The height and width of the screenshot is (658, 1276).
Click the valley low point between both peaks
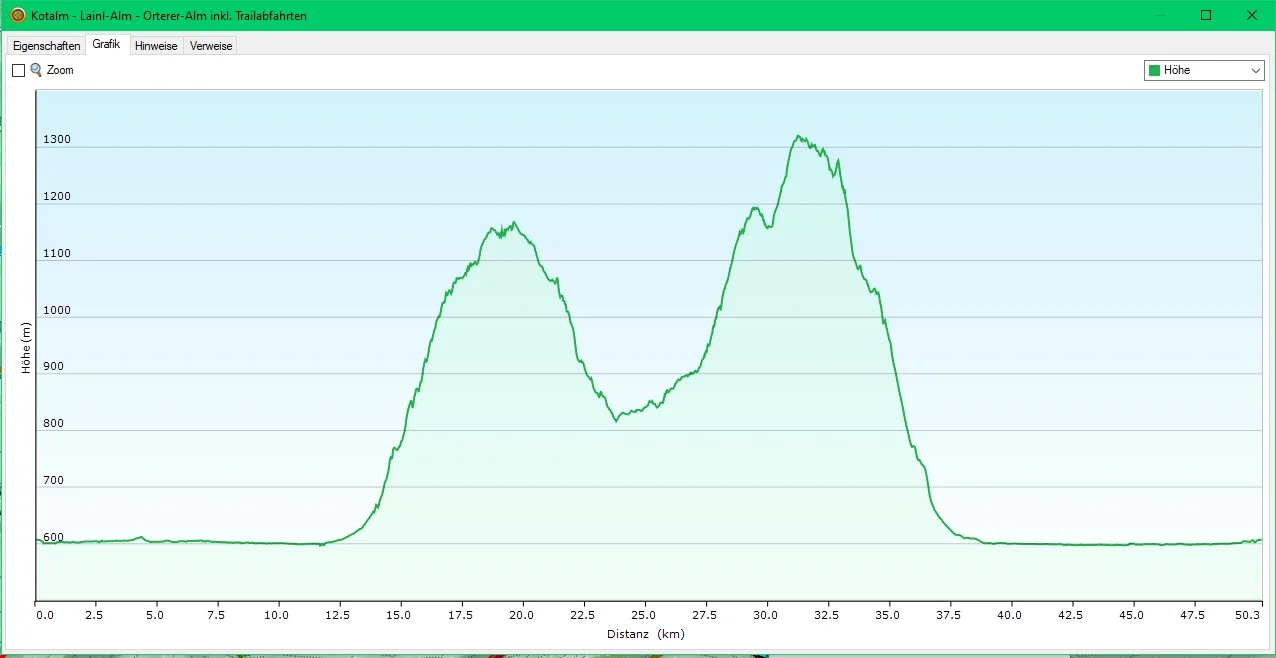coord(616,421)
